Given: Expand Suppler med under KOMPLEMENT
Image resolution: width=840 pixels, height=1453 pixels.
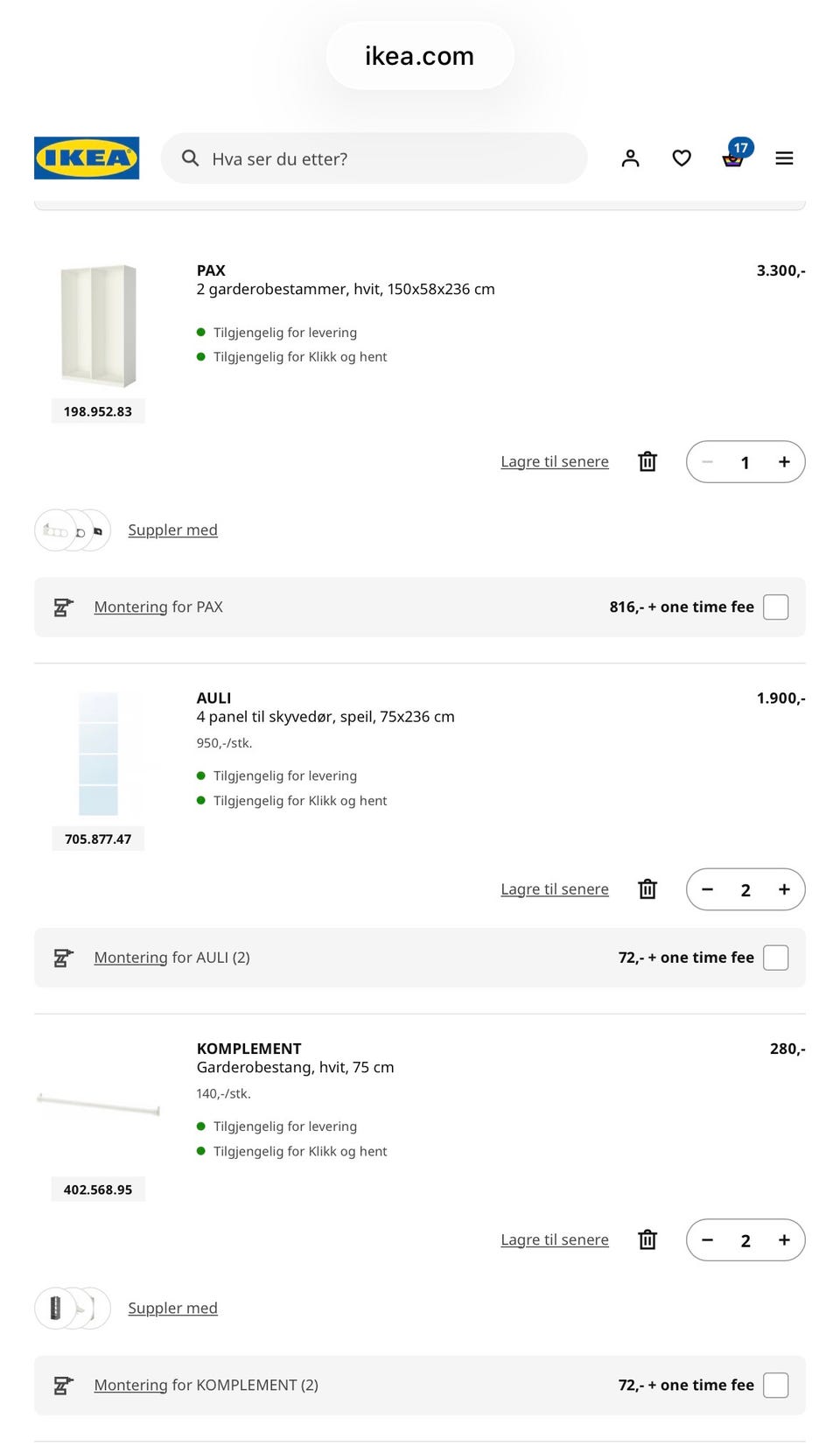Looking at the screenshot, I should coord(172,1308).
